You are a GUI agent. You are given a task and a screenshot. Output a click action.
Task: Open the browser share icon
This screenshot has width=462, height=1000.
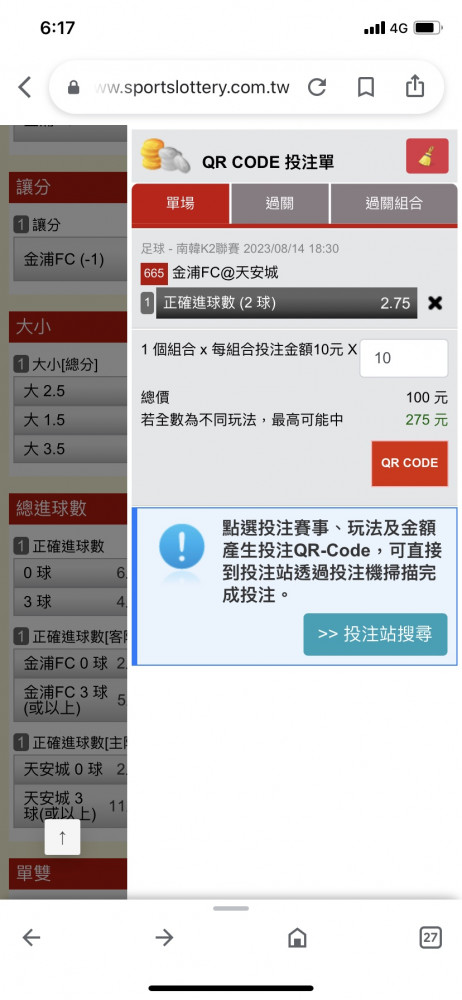415,86
